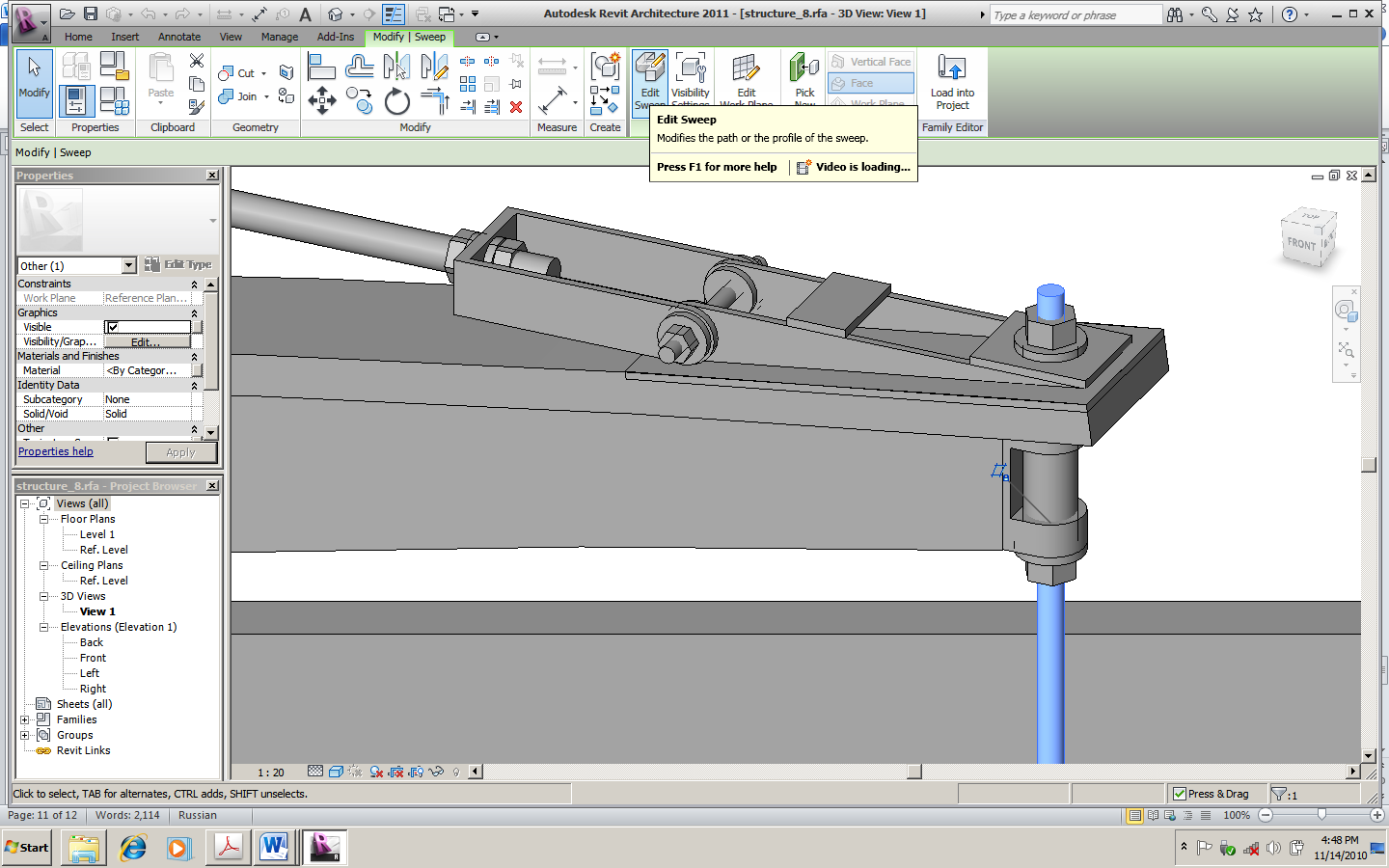The width and height of the screenshot is (1389, 868).
Task: Click the ViewCube FRONT face
Action: coord(1301,244)
